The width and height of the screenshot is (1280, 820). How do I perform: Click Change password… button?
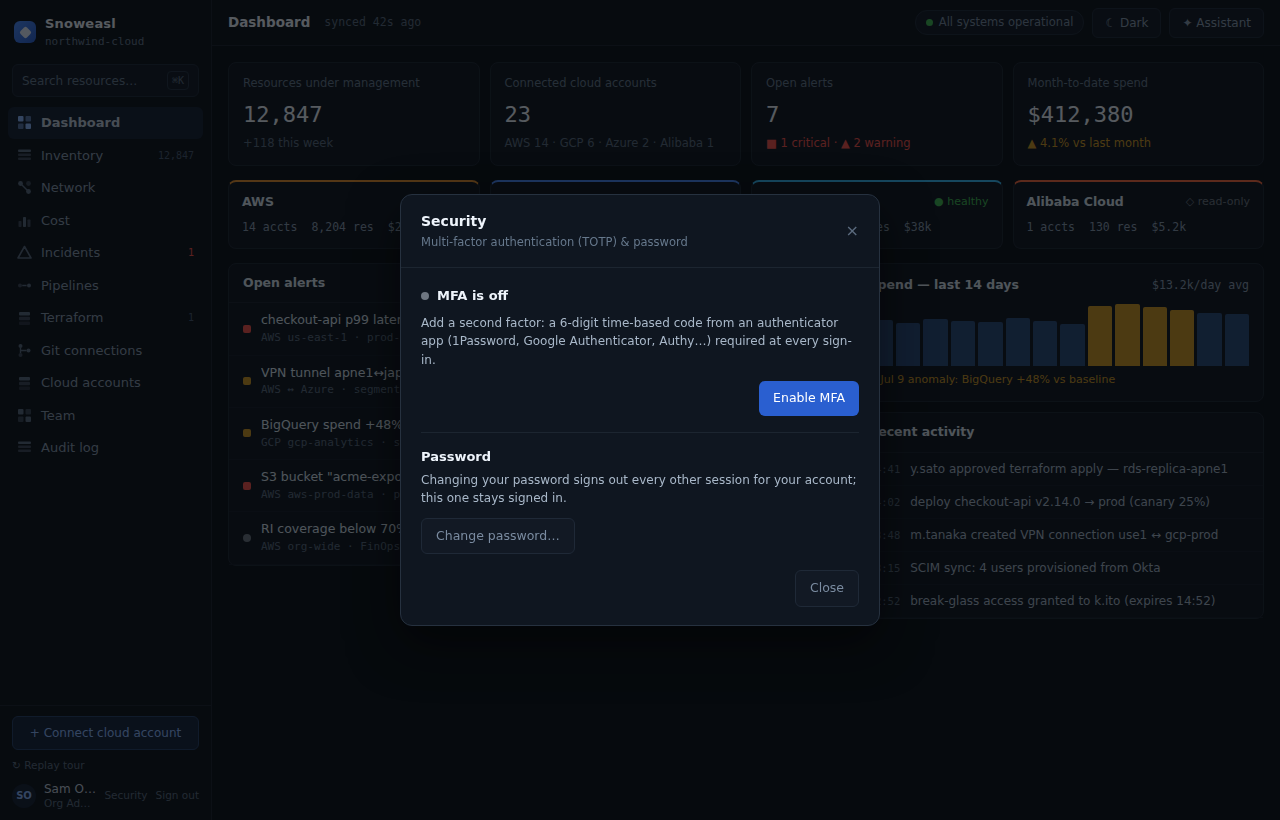498,536
